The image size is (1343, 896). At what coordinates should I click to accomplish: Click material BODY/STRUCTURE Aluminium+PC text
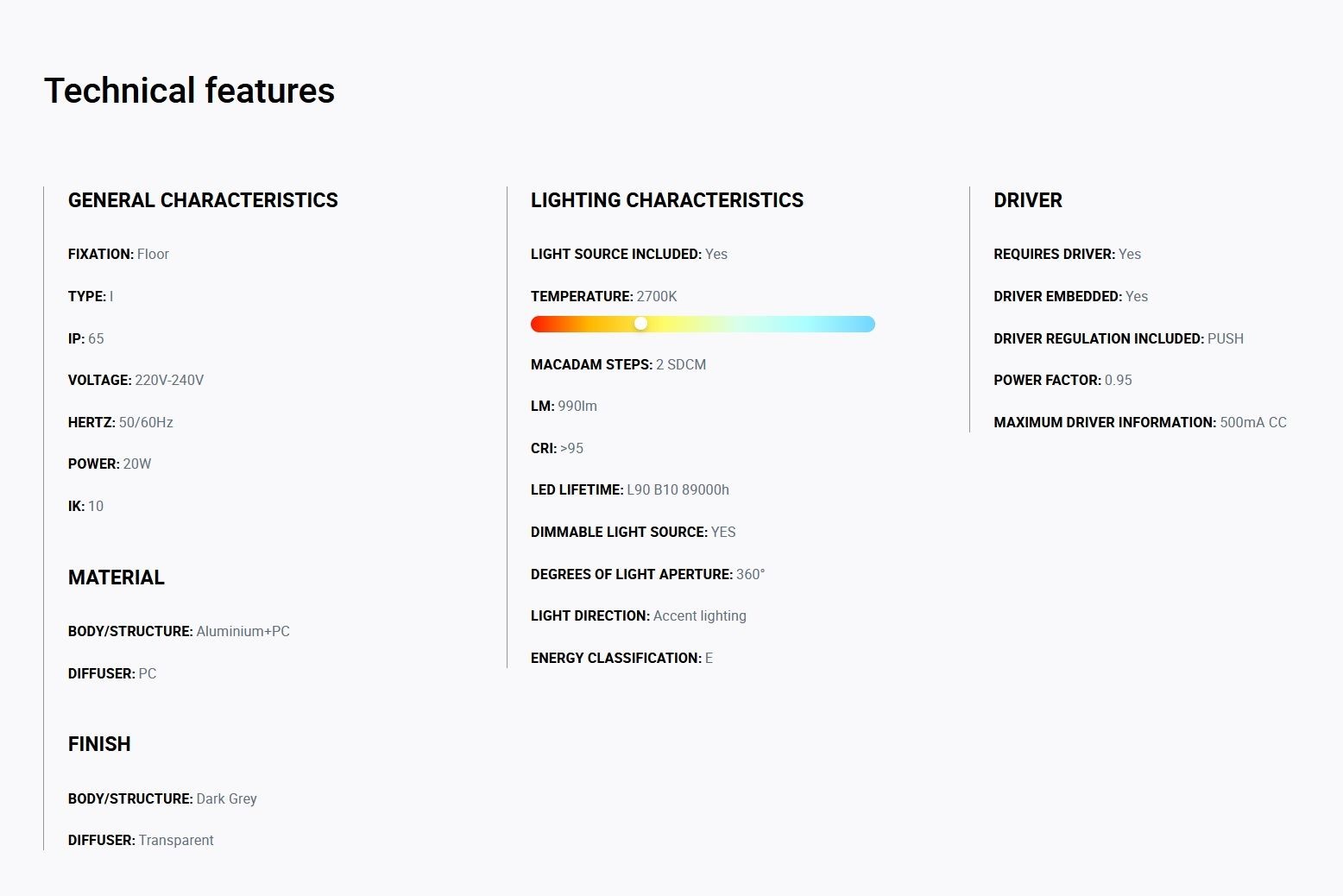click(x=179, y=631)
